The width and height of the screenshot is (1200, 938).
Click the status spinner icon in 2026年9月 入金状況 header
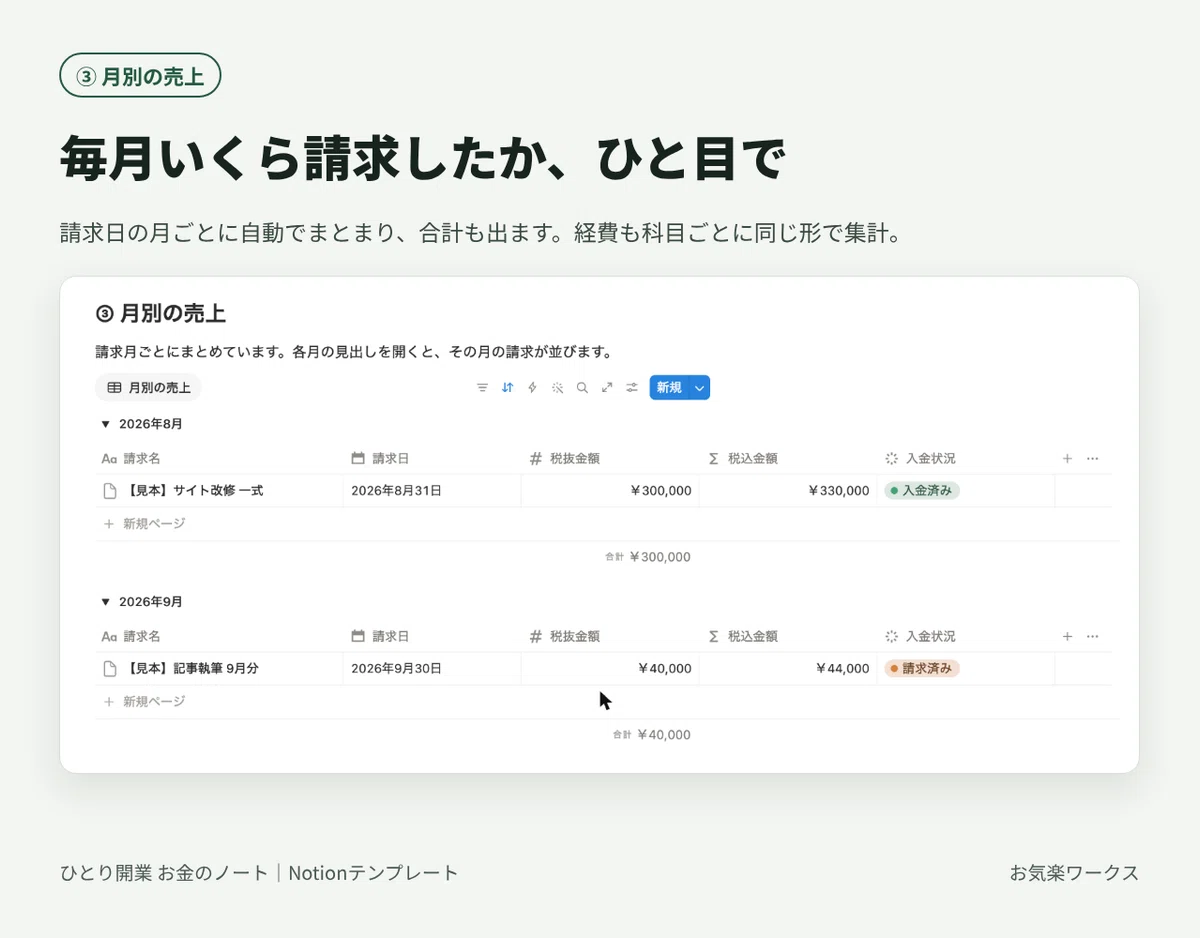coord(892,636)
